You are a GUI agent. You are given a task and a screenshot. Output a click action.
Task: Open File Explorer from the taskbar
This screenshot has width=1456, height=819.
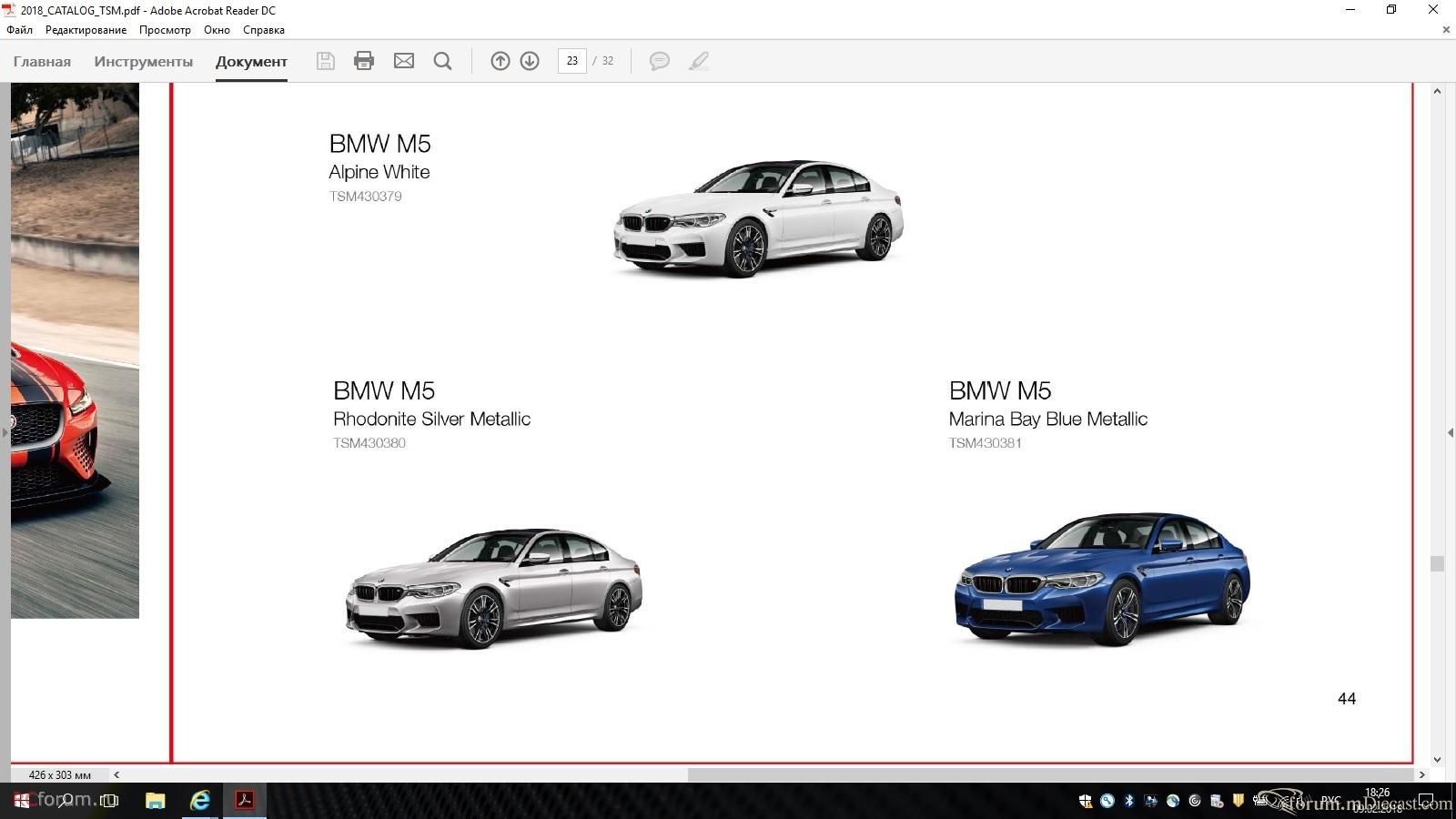156,801
